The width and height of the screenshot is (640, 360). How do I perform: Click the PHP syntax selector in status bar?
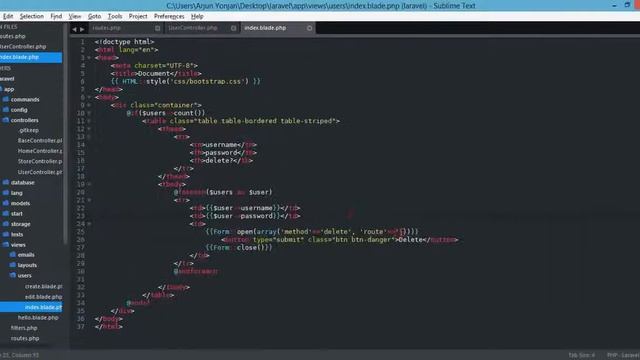623,355
